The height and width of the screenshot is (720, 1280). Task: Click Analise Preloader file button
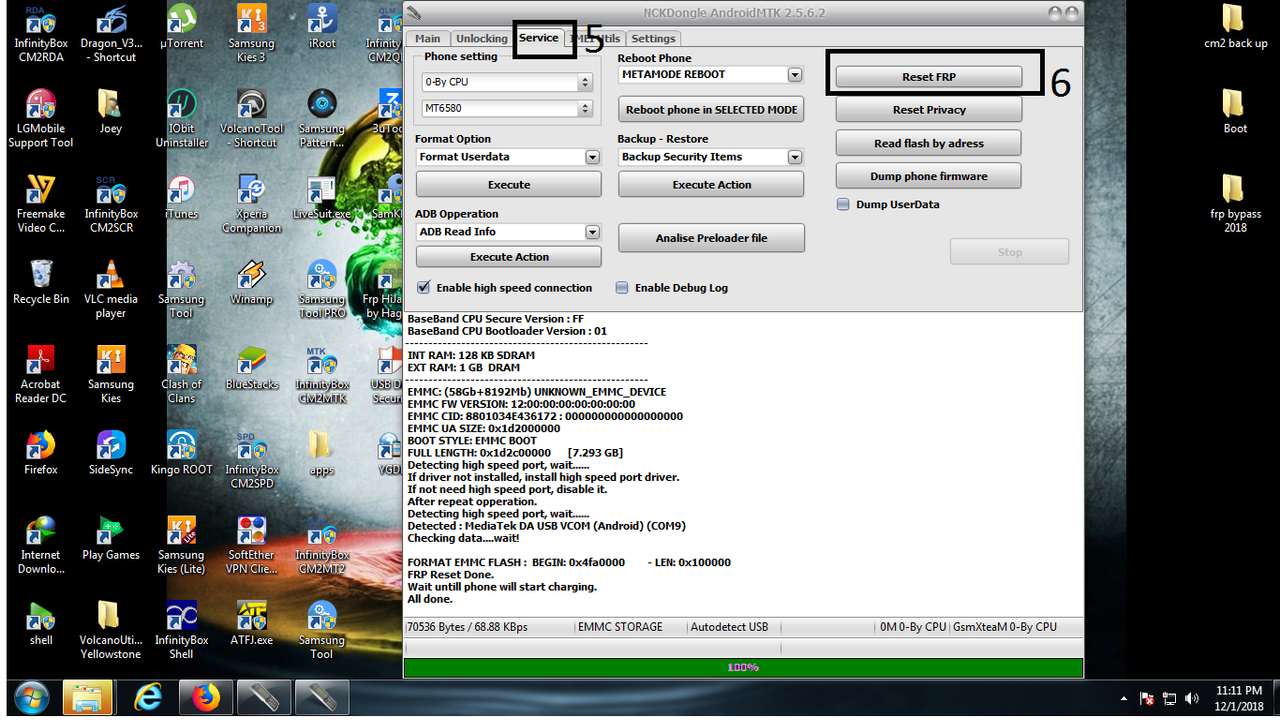[x=711, y=238]
